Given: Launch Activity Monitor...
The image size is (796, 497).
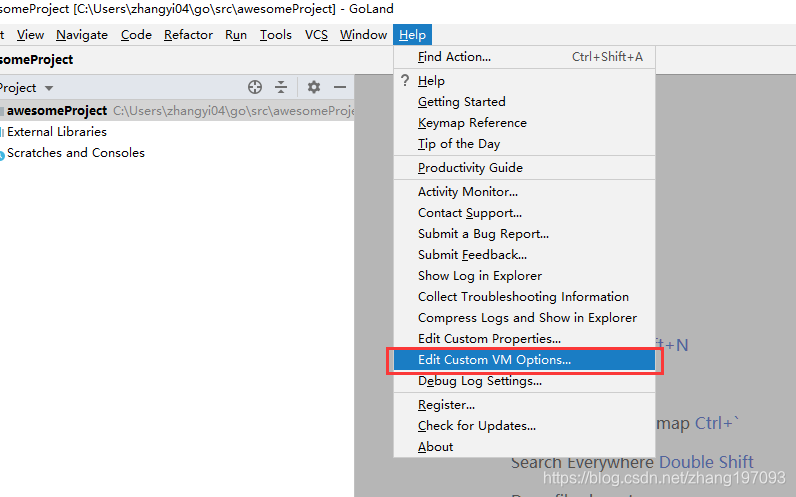Looking at the screenshot, I should click(524, 192).
